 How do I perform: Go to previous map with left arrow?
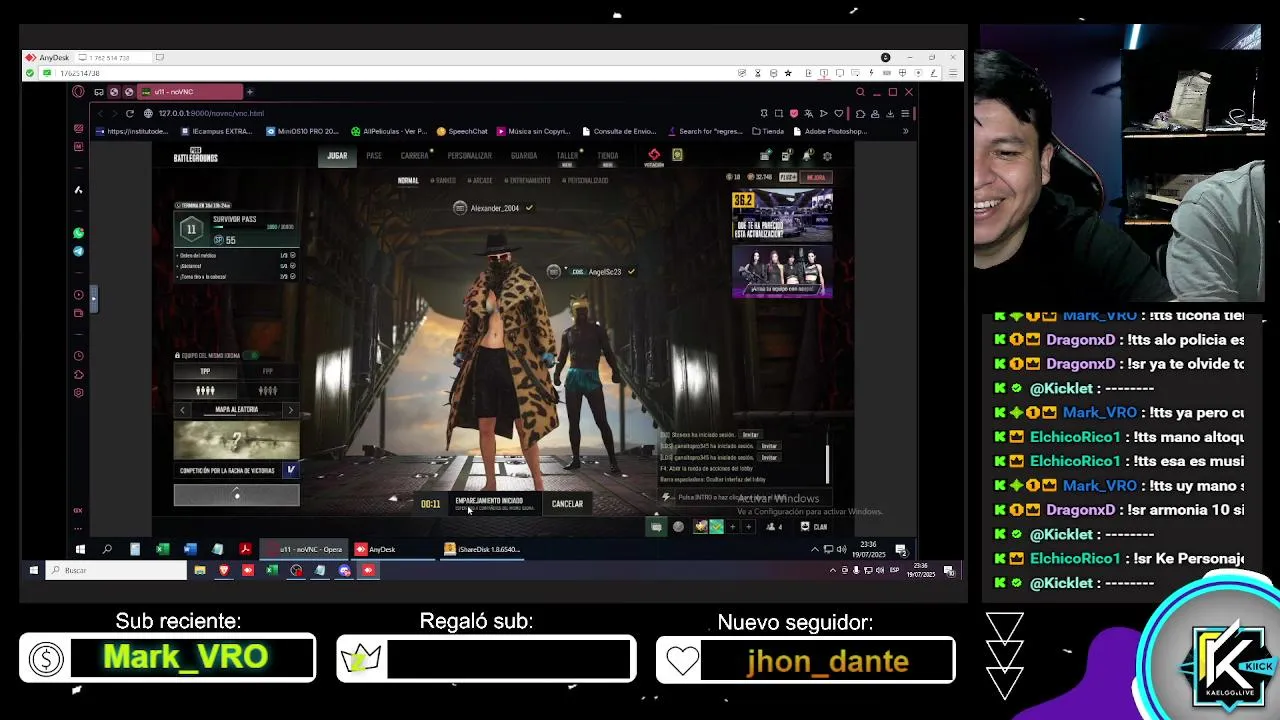pyautogui.click(x=182, y=410)
